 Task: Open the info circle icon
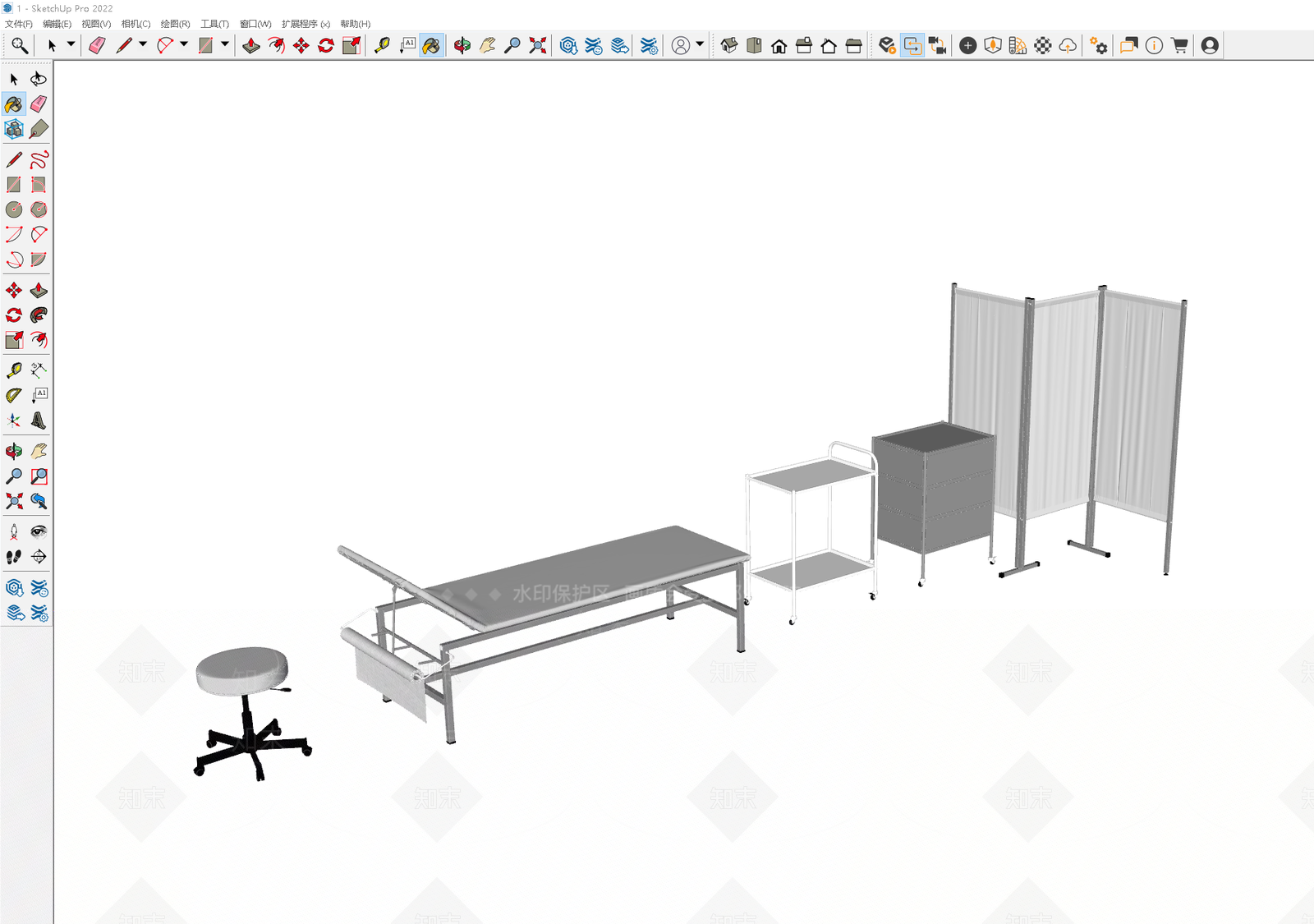tap(1154, 45)
